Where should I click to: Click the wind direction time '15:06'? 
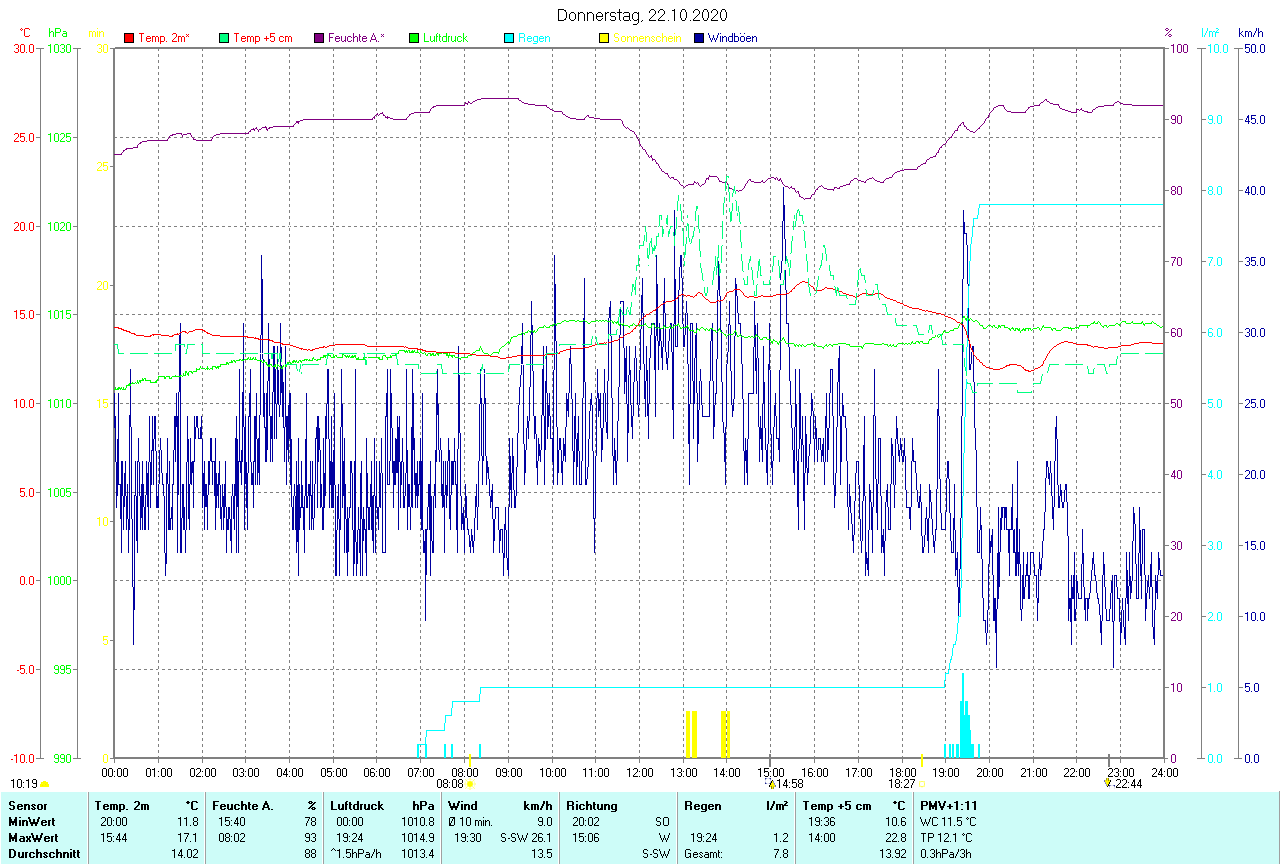pyautogui.click(x=587, y=838)
